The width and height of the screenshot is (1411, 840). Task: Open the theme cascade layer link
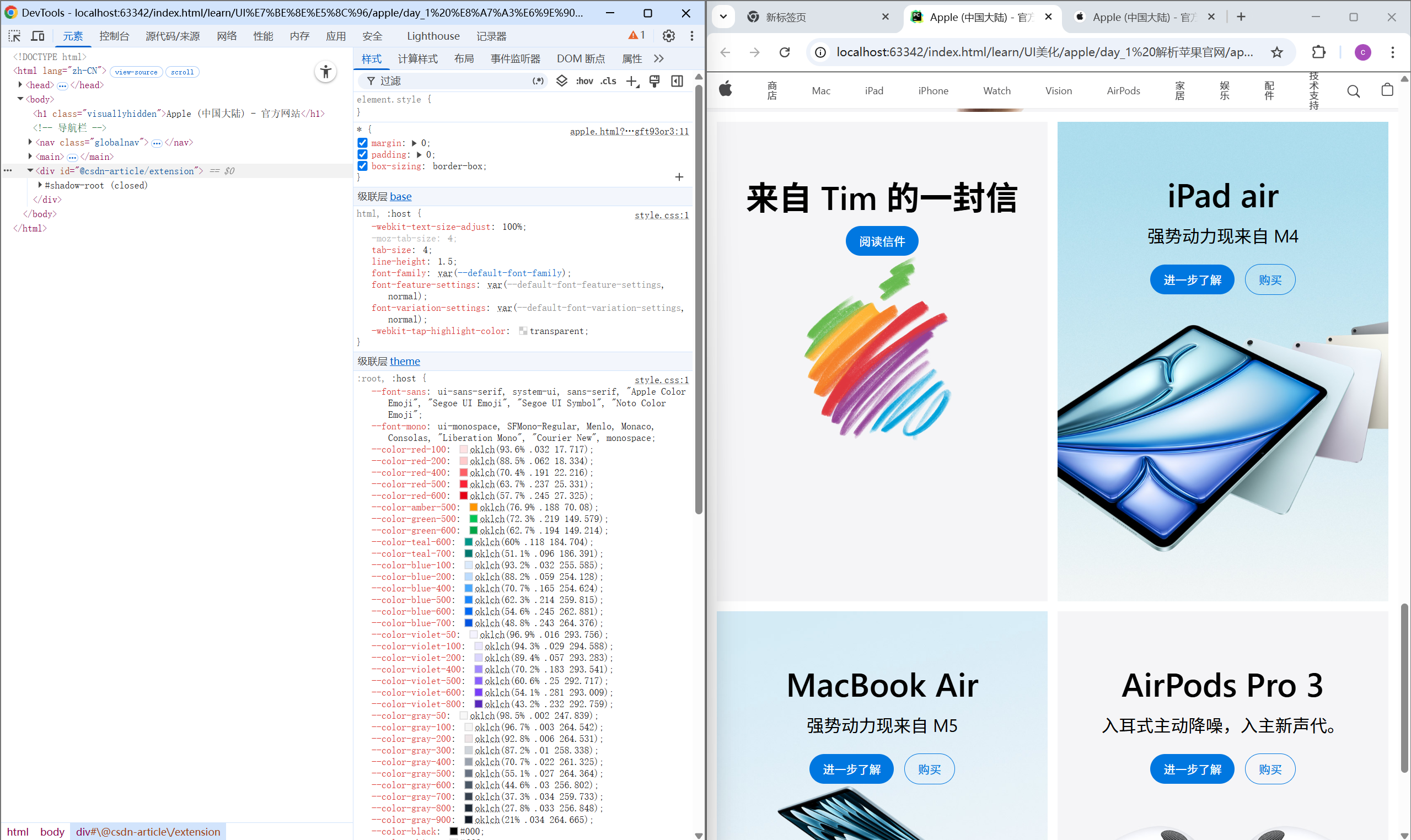coord(405,361)
